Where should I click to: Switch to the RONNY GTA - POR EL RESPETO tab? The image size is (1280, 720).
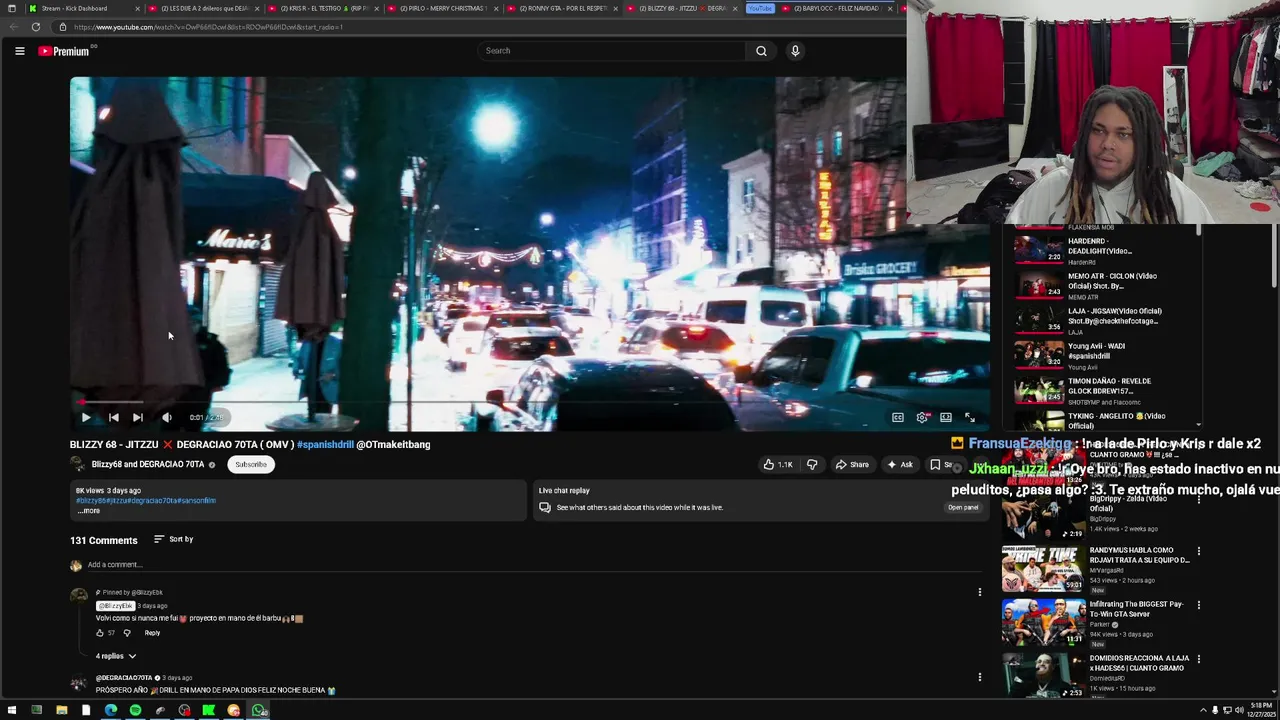[x=562, y=8]
